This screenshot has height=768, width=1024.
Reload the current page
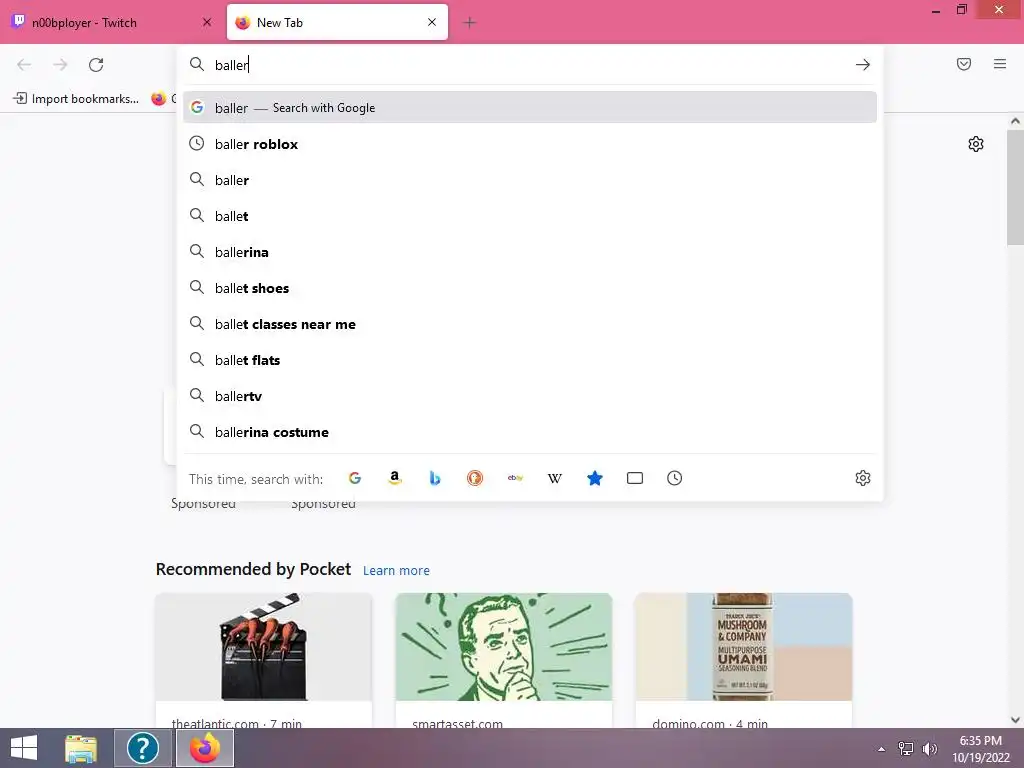[x=96, y=65]
